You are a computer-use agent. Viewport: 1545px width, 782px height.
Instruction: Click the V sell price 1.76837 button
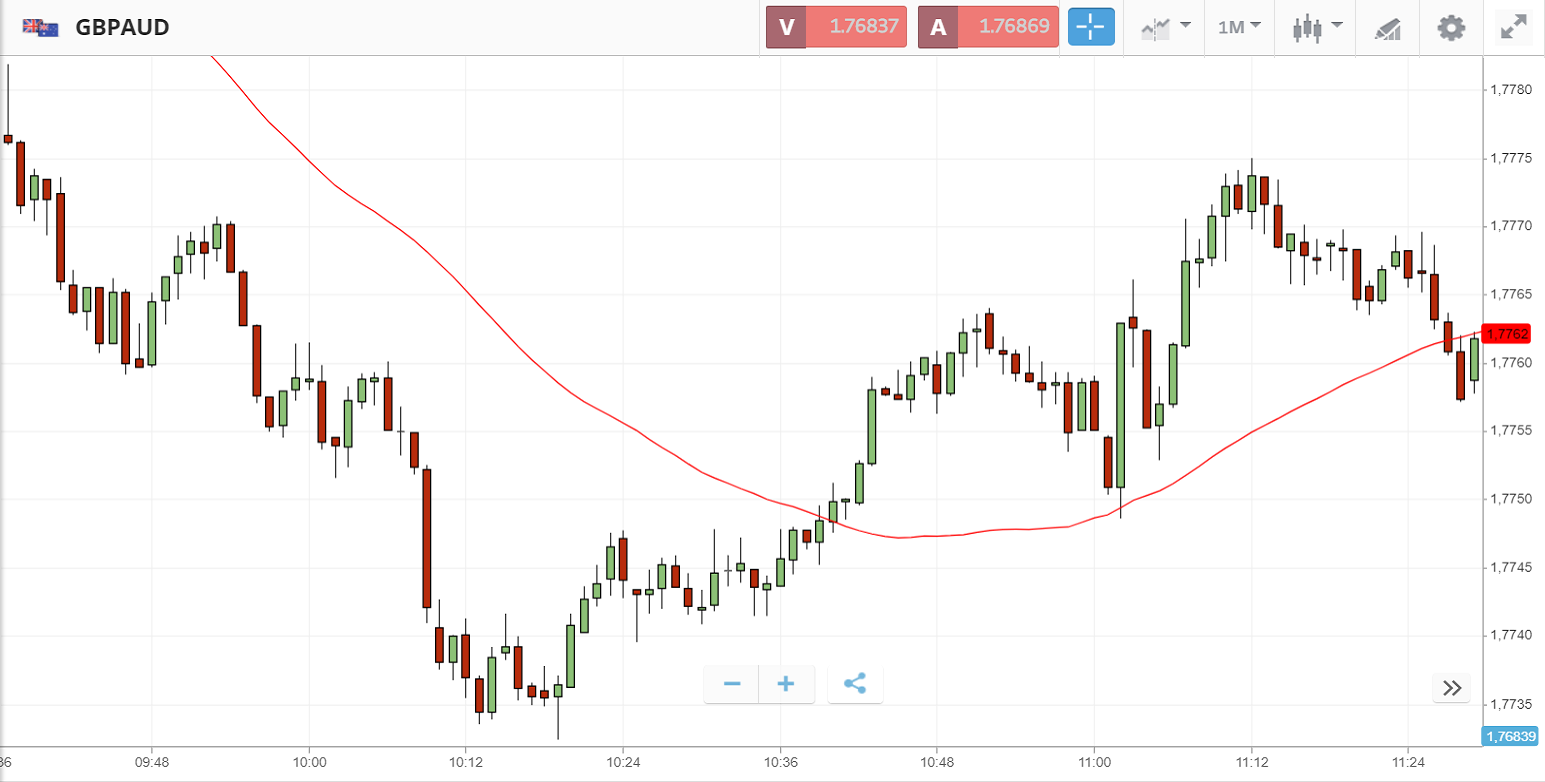click(x=836, y=27)
